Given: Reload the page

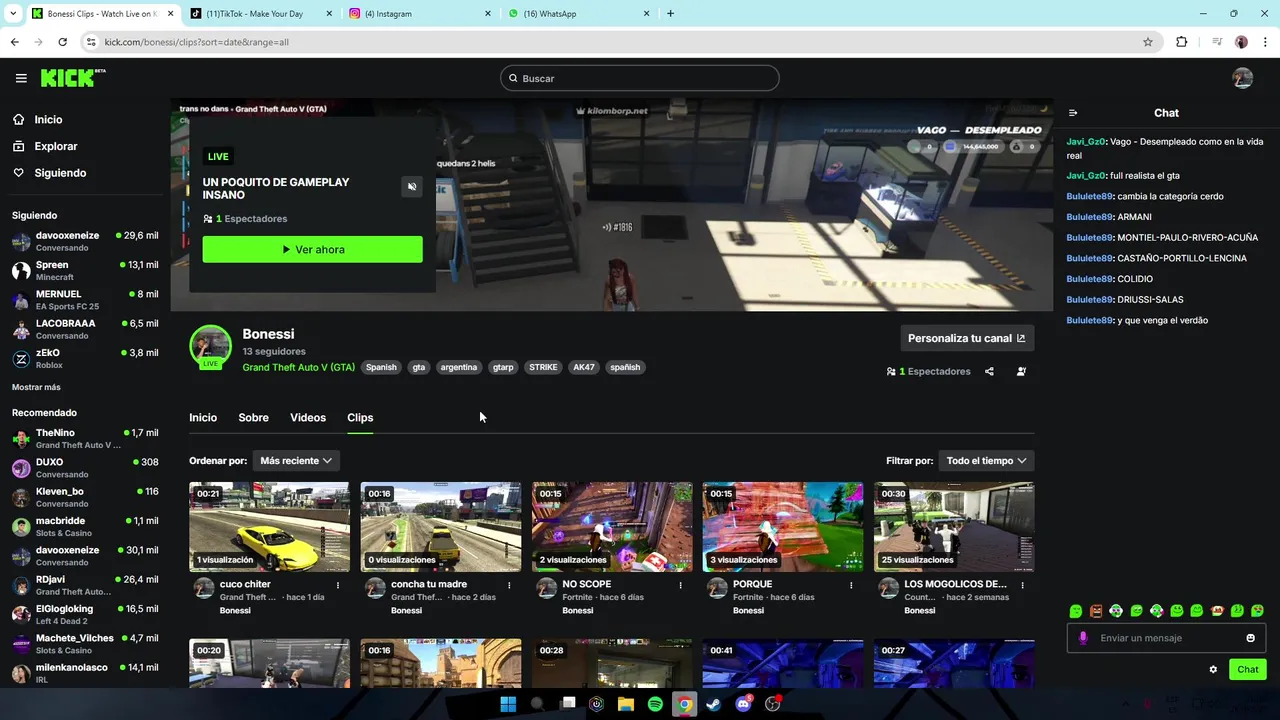Looking at the screenshot, I should click(62, 42).
